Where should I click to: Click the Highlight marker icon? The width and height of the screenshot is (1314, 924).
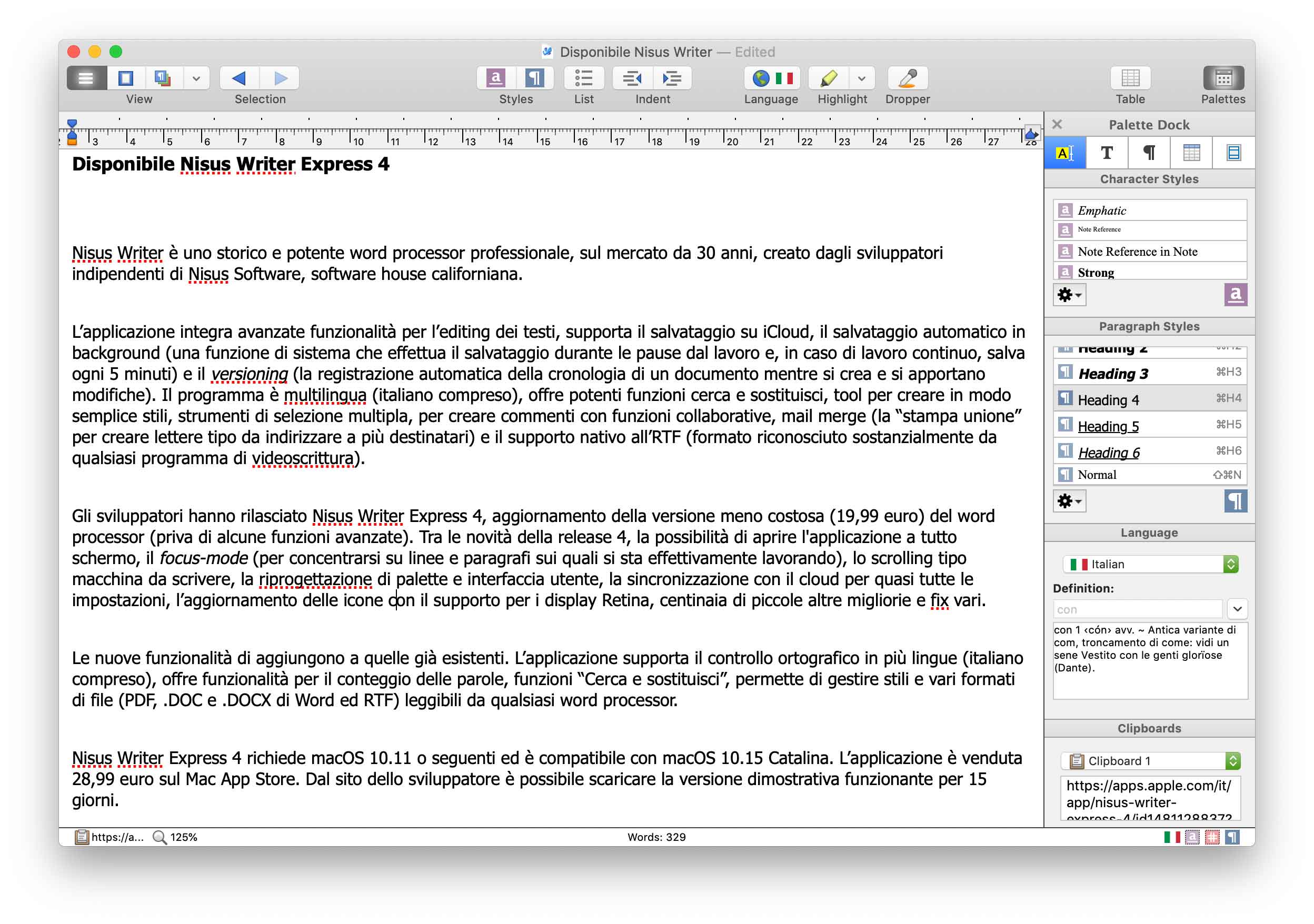(829, 78)
